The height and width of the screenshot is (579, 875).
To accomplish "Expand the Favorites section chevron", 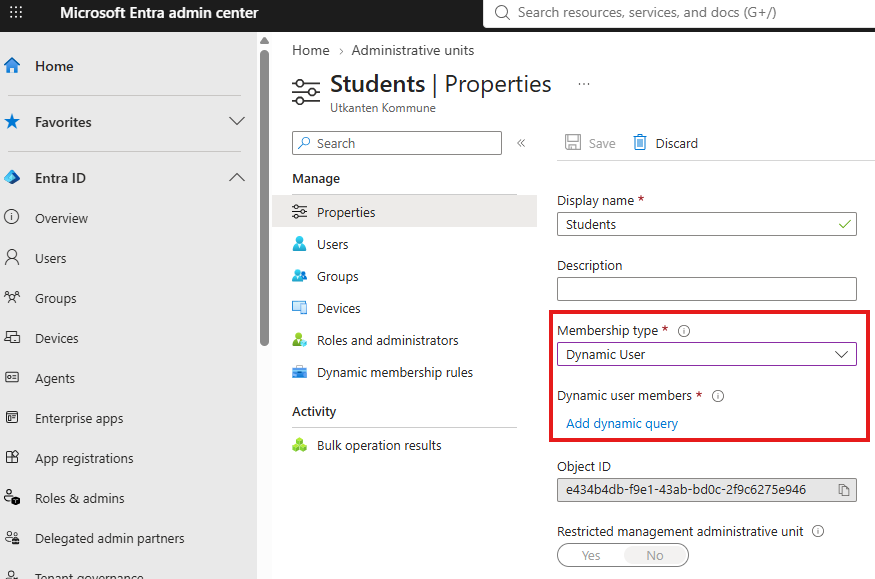I will (x=237, y=121).
